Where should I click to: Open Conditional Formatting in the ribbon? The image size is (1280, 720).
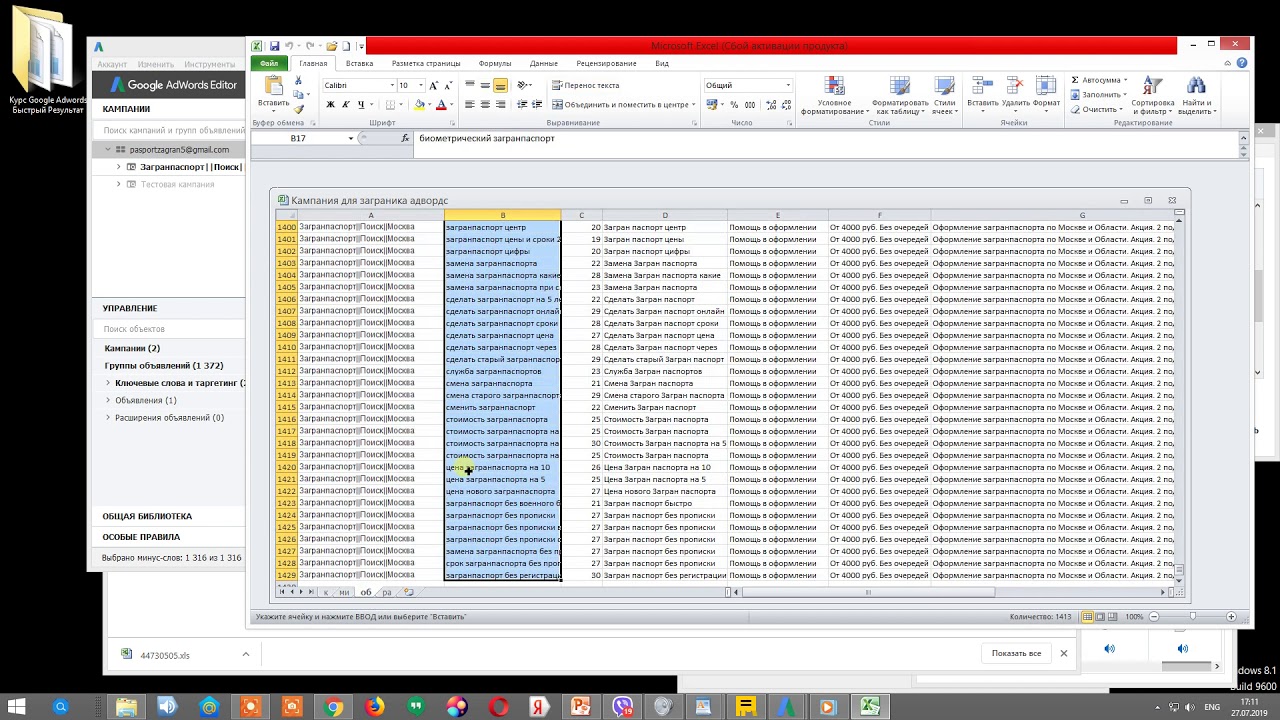[x=834, y=95]
